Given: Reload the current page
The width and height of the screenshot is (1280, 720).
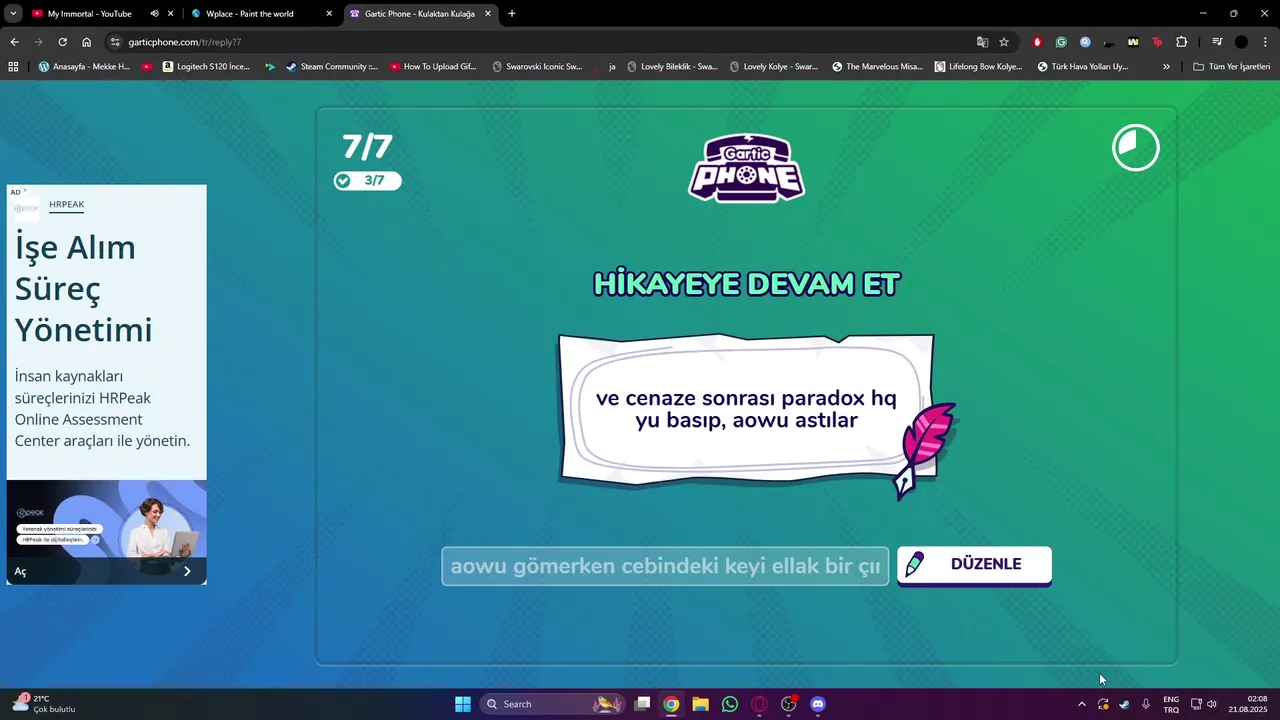Looking at the screenshot, I should tap(62, 42).
